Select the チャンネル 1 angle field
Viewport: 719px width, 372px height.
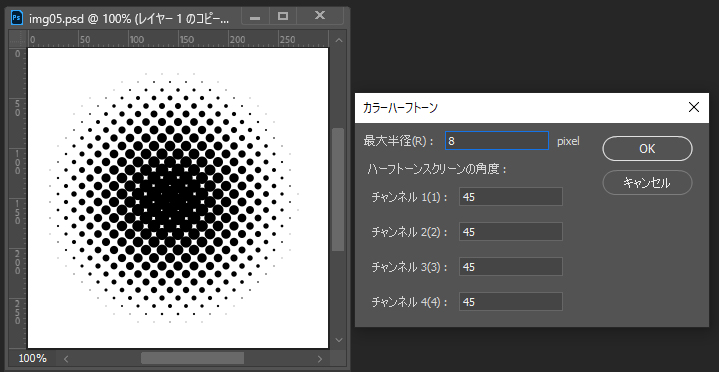click(x=511, y=197)
